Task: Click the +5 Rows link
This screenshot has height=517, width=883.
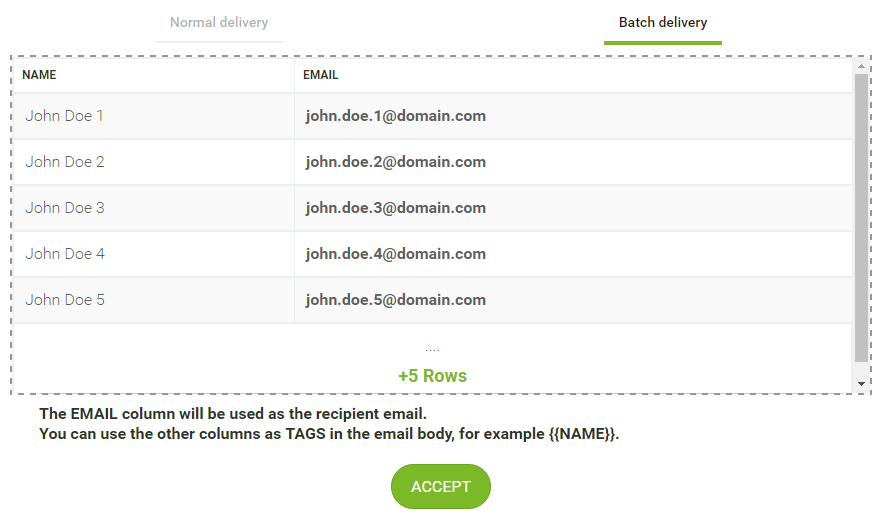Action: 432,376
